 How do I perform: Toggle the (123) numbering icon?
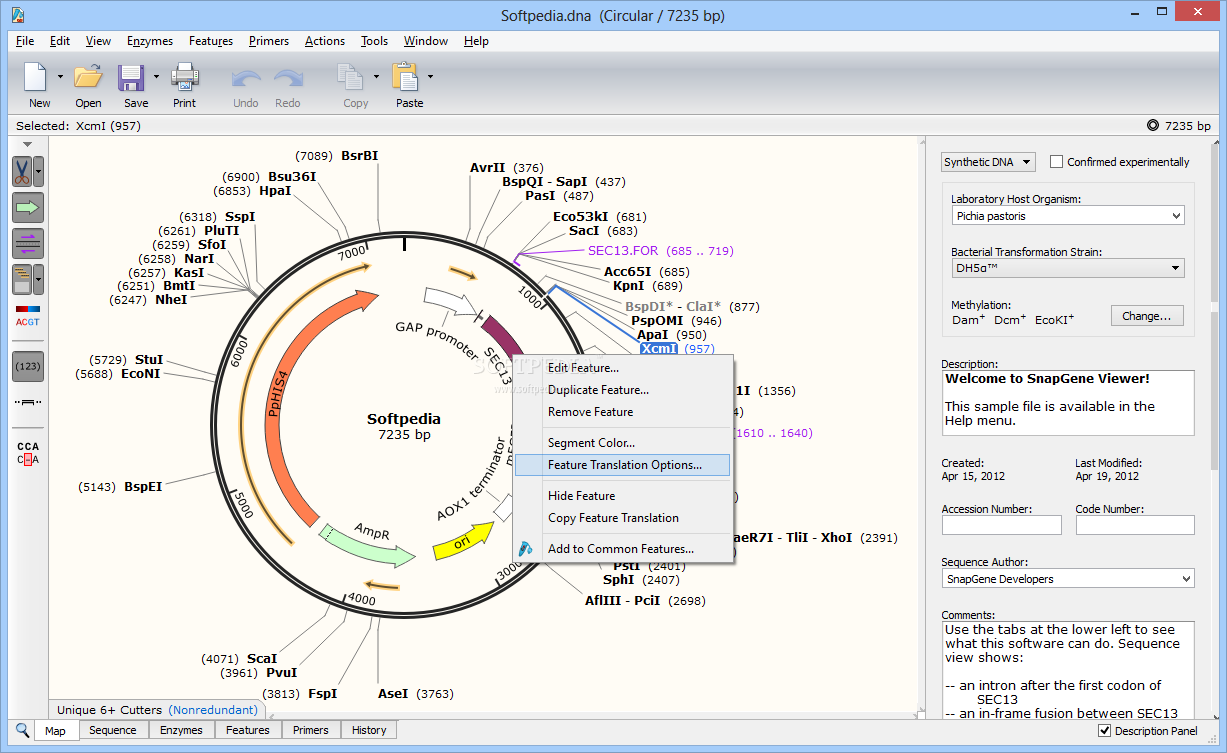[28, 366]
